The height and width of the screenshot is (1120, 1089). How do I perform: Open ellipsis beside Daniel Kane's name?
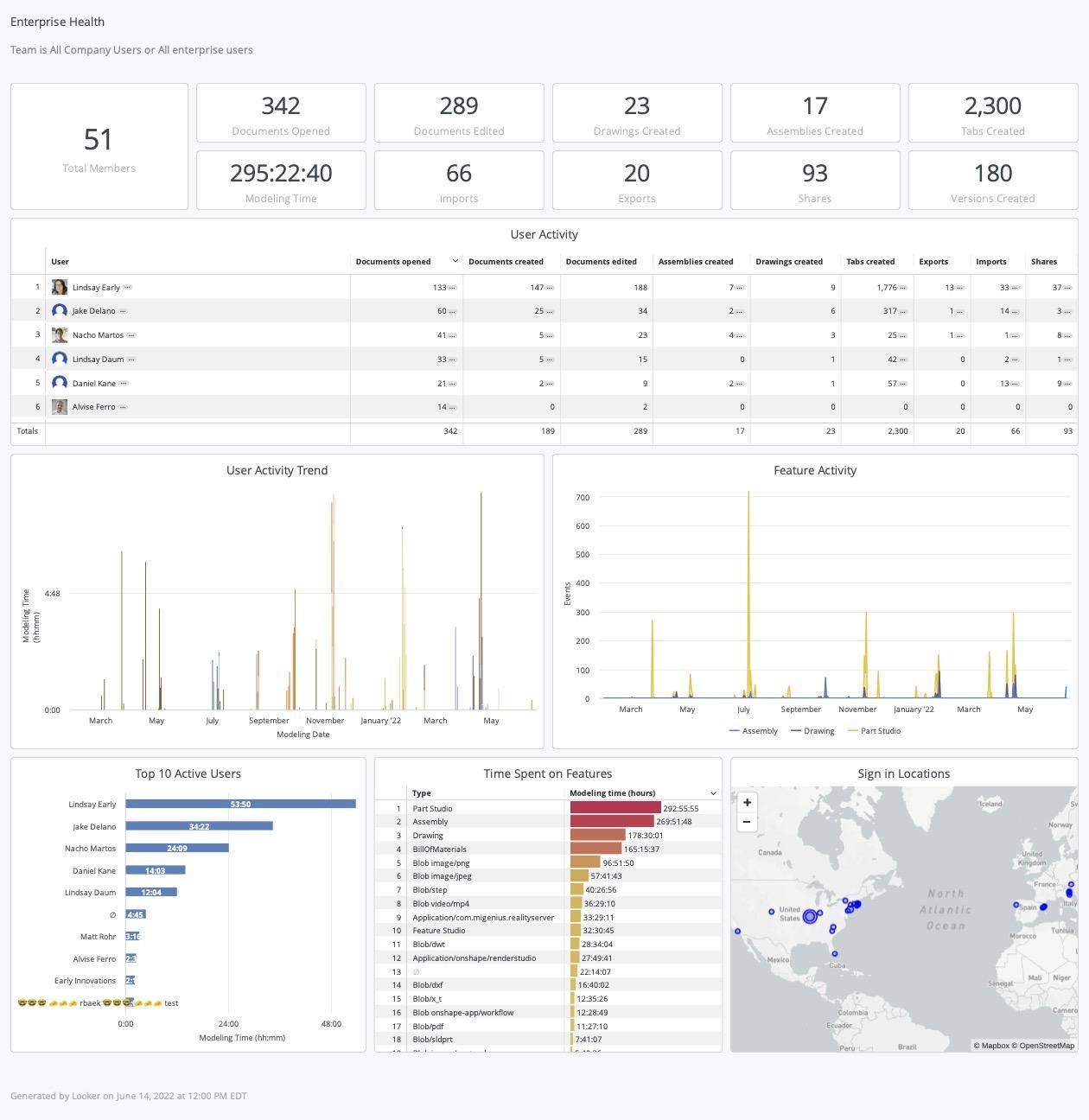[x=124, y=383]
